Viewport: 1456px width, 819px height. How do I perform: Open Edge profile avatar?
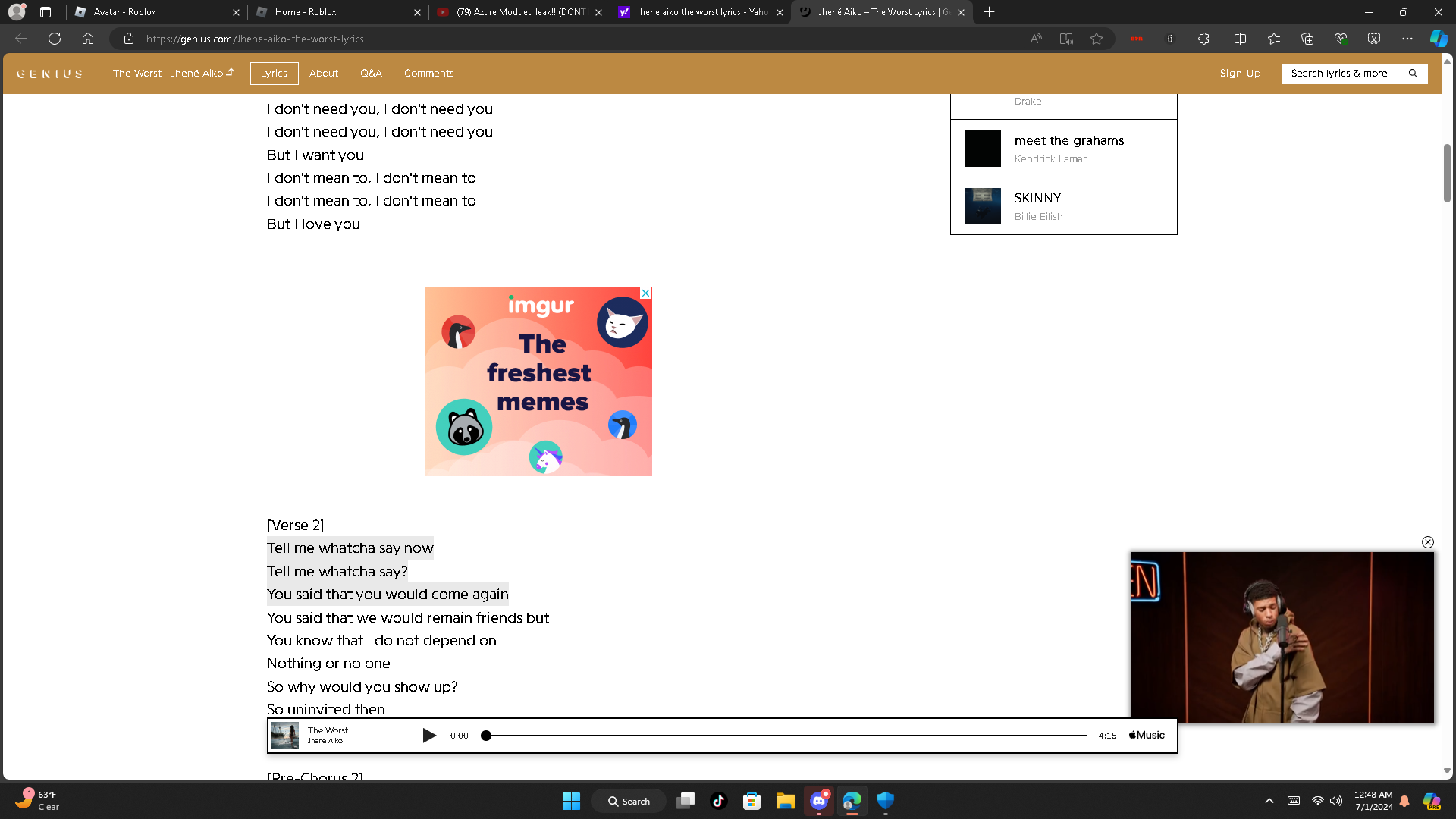click(17, 12)
